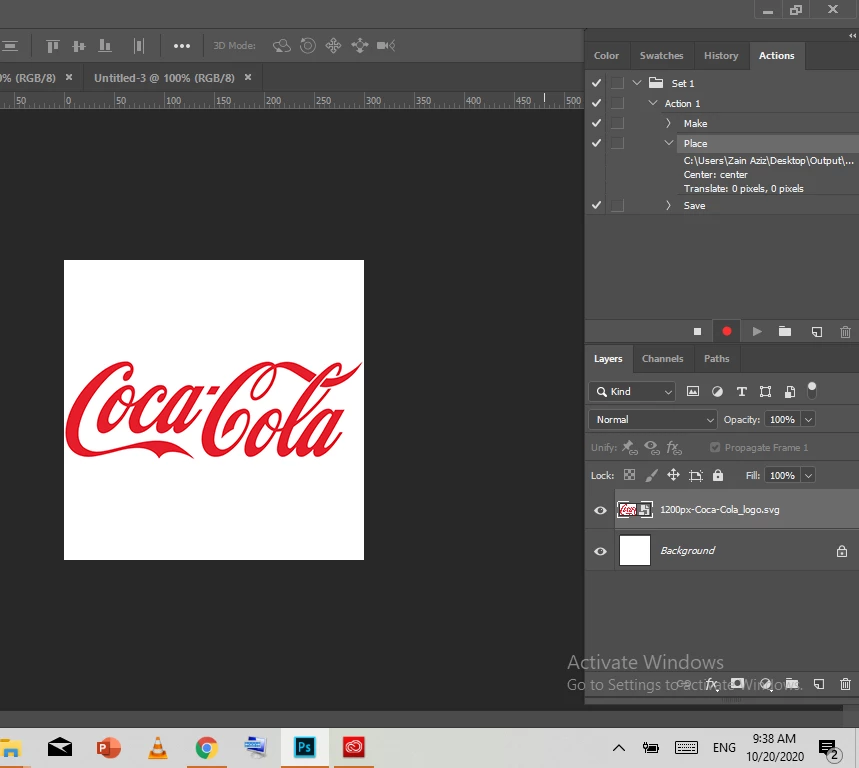Create a new action set folder
The image size is (859, 768).
785,331
